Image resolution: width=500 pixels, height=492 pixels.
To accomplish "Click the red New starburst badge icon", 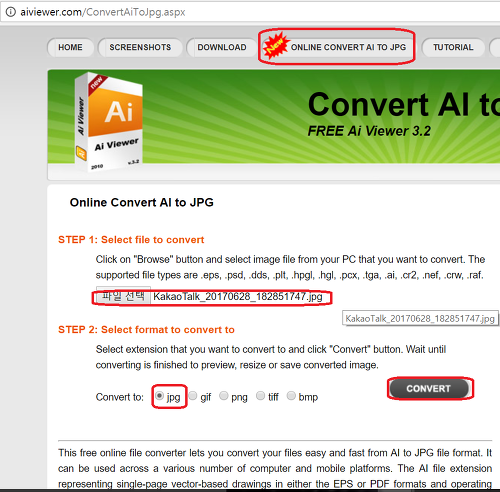I will 275,47.
